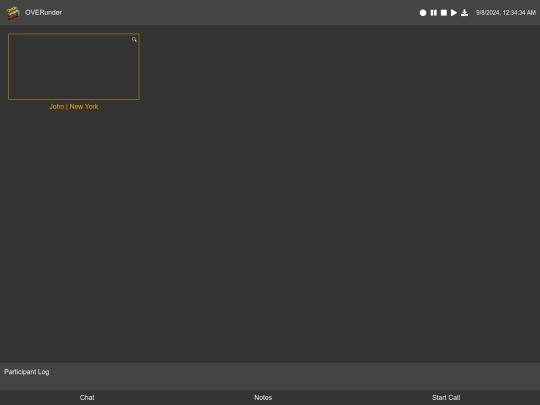Click the OVERunder title text

point(43,13)
